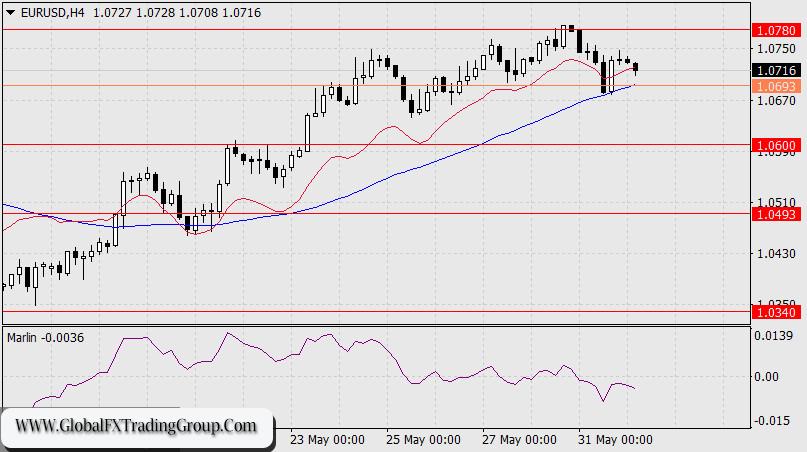Click the 31 May 00:00 time label
Image resolution: width=807 pixels, height=452 pixels.
coord(616,440)
